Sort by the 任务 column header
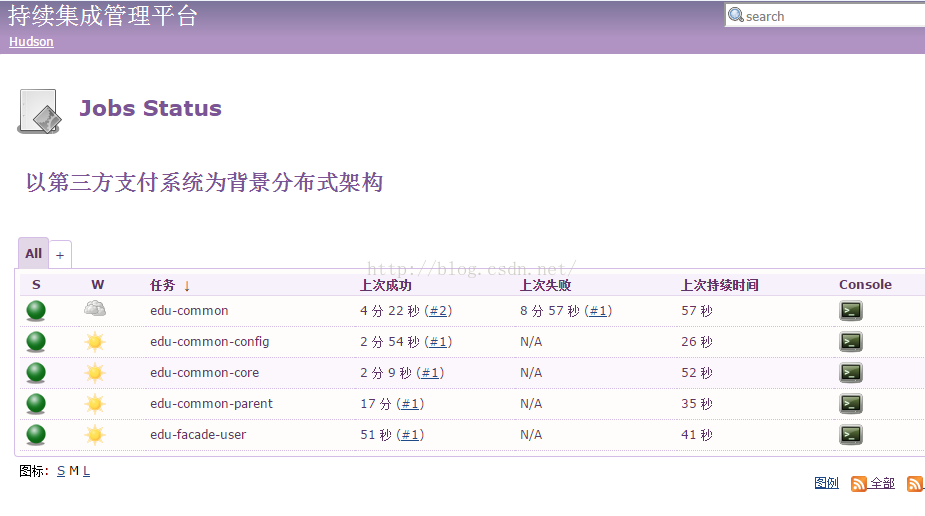 pyautogui.click(x=170, y=285)
